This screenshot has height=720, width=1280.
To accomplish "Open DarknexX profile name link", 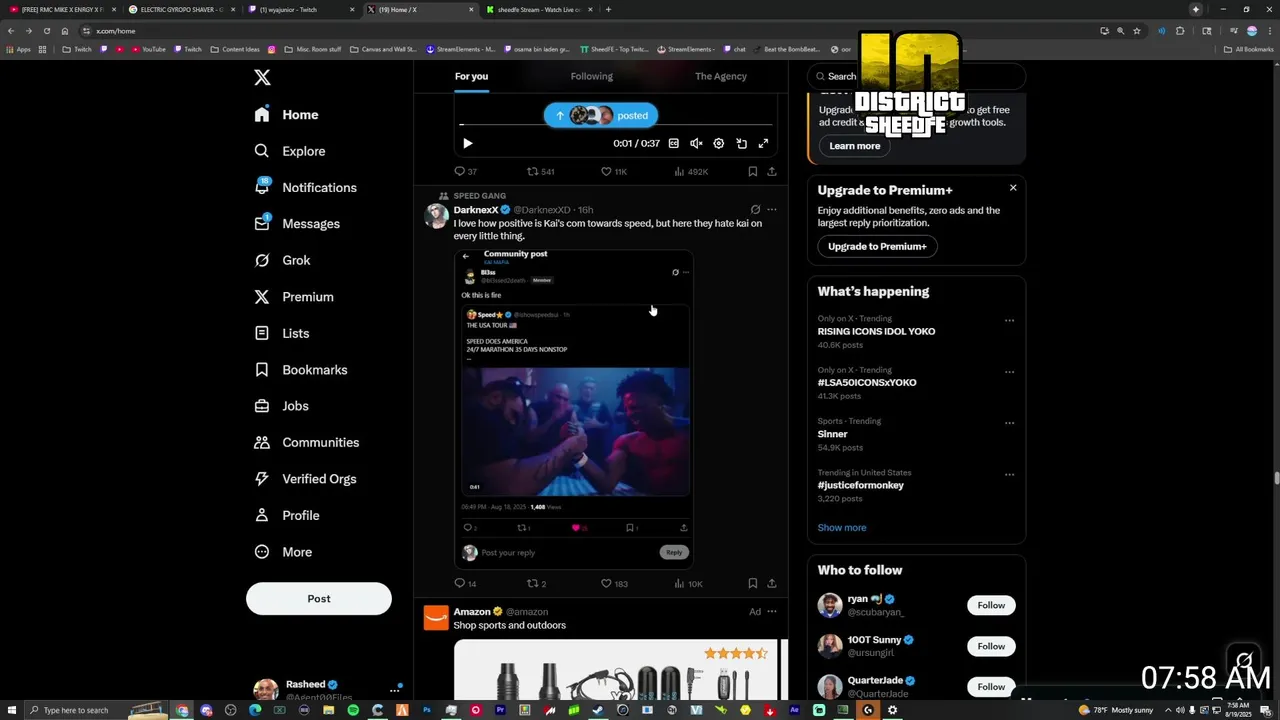I will [x=476, y=210].
